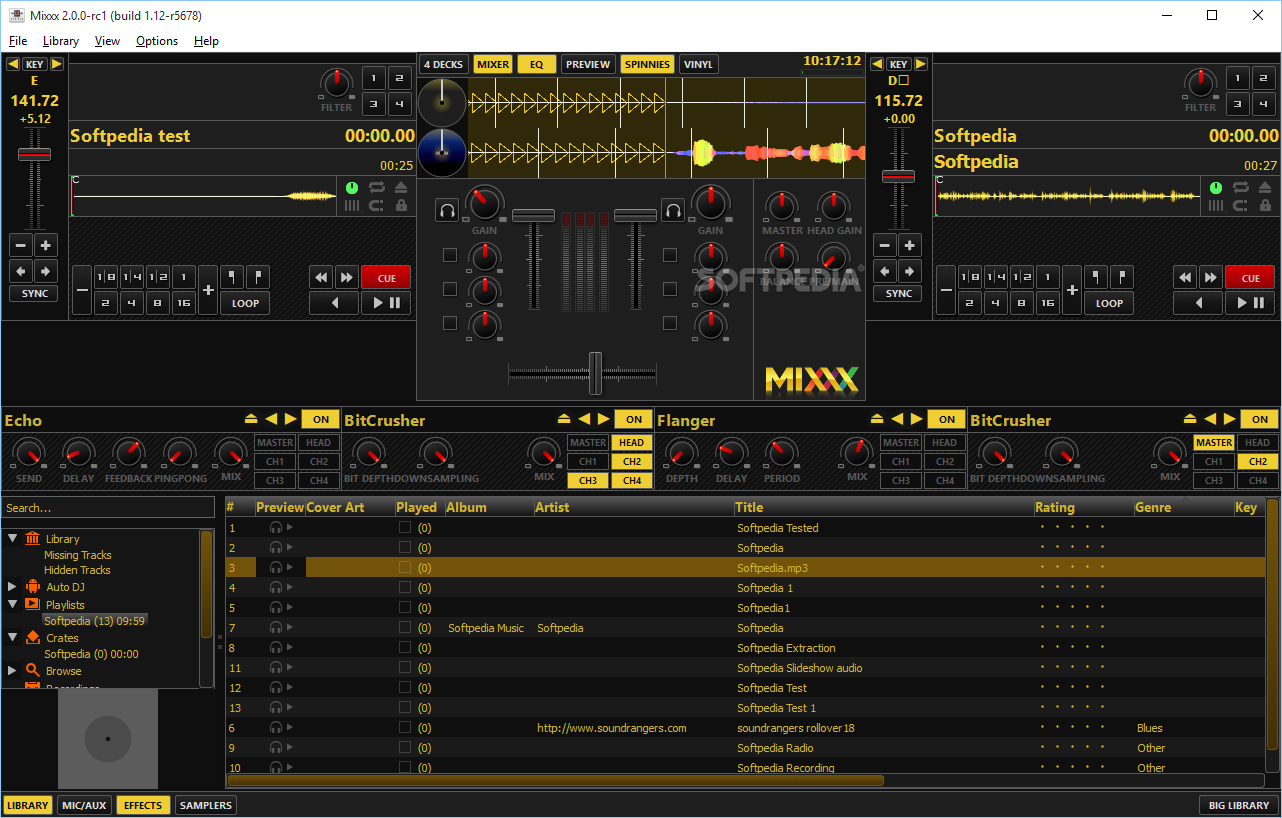Click left deck reverse play button
The image size is (1282, 818).
click(335, 303)
